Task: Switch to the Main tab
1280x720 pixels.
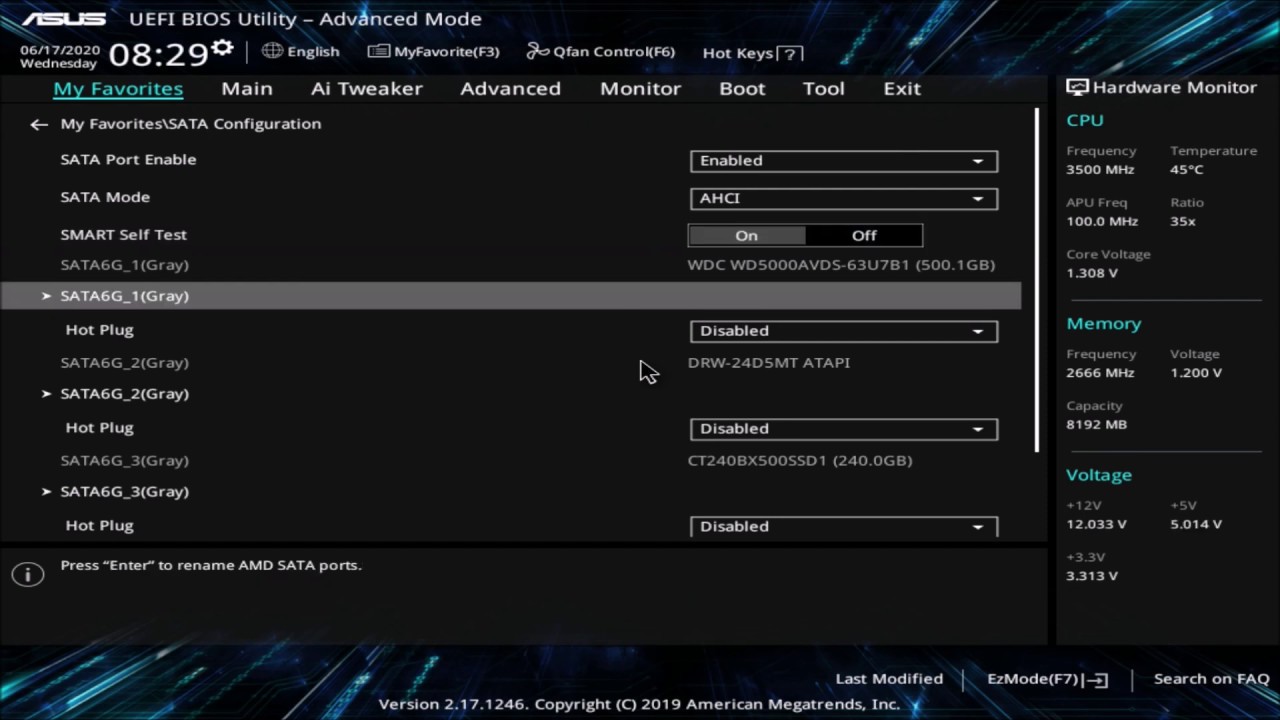Action: tap(247, 89)
